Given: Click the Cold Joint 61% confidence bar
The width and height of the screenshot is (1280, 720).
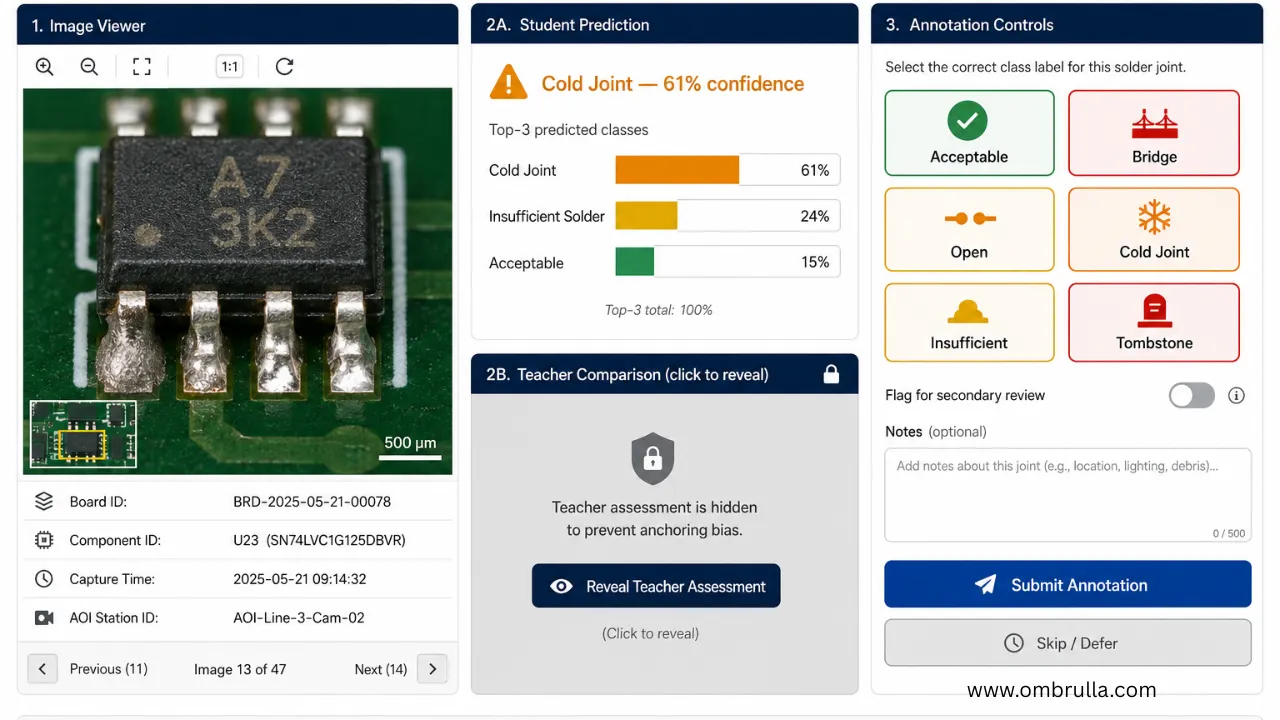Looking at the screenshot, I should pyautogui.click(x=727, y=170).
